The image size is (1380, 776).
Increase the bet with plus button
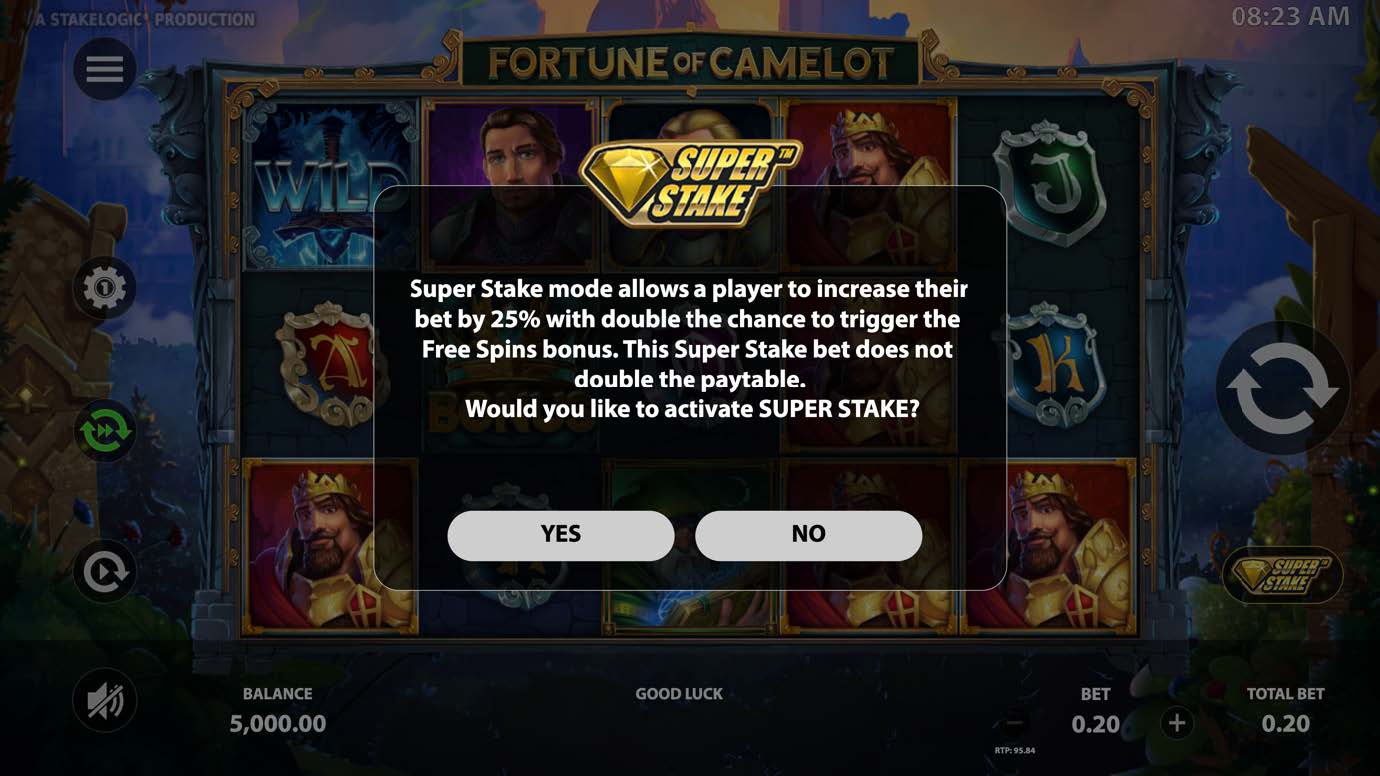coord(1177,723)
